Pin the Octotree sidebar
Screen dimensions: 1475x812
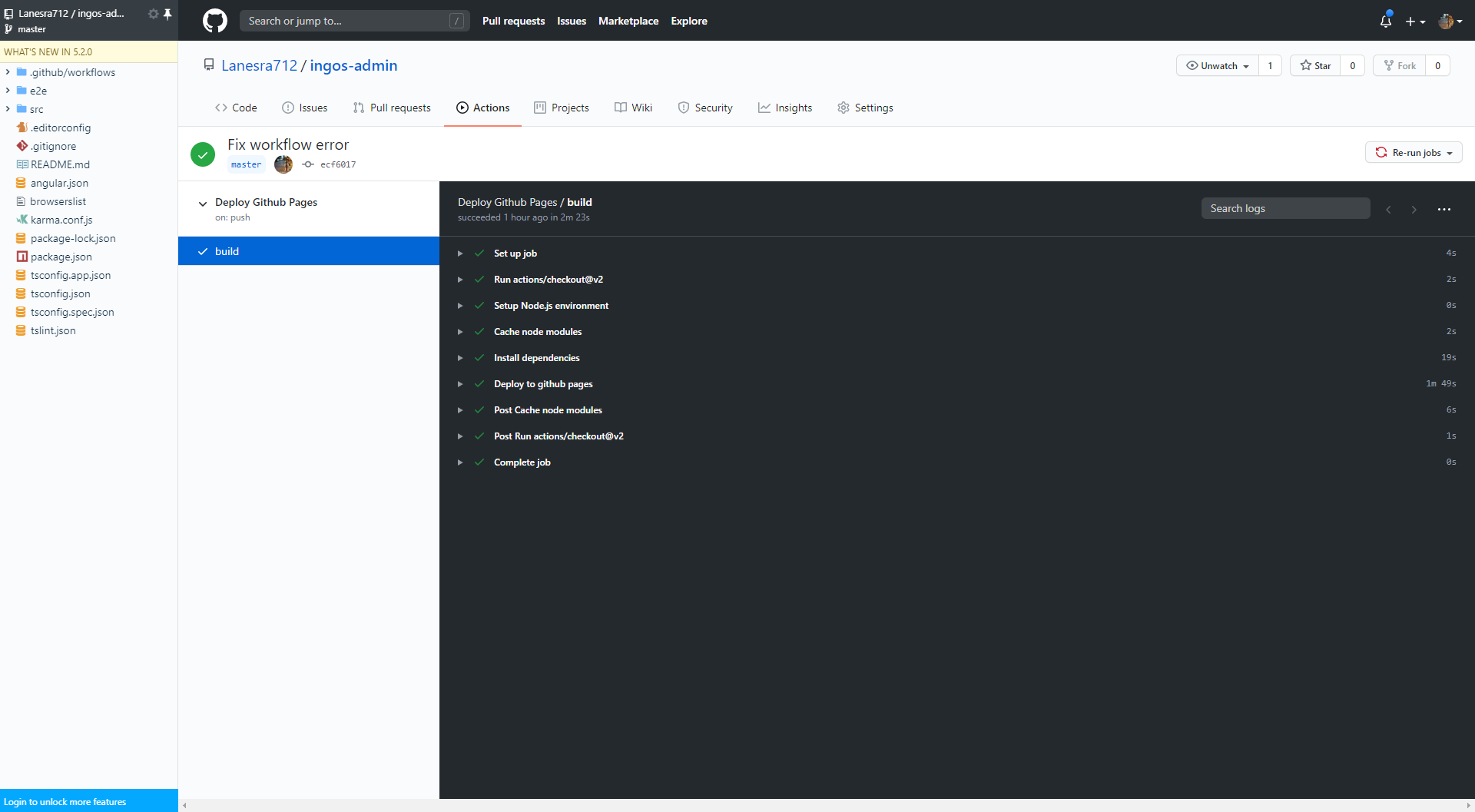[x=167, y=14]
